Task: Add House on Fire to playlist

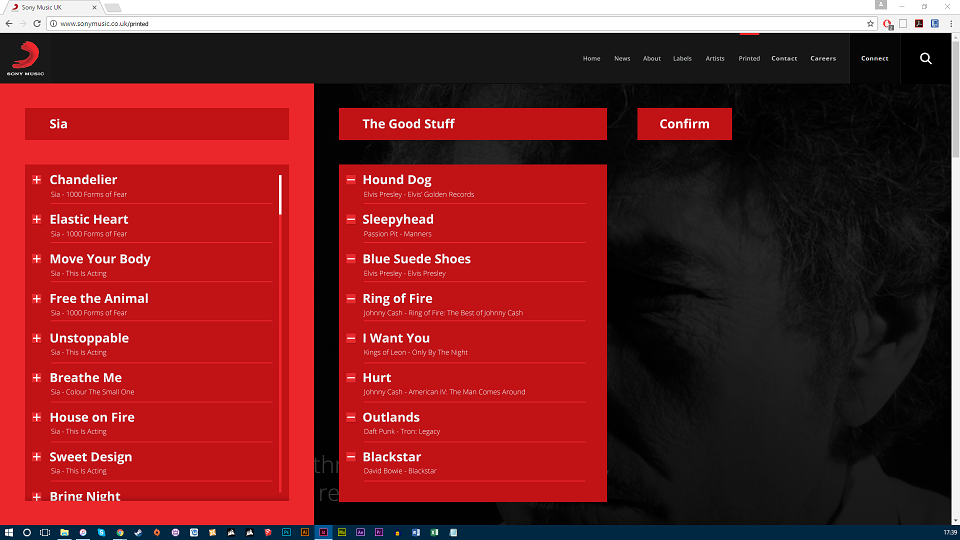Action: click(x=37, y=417)
